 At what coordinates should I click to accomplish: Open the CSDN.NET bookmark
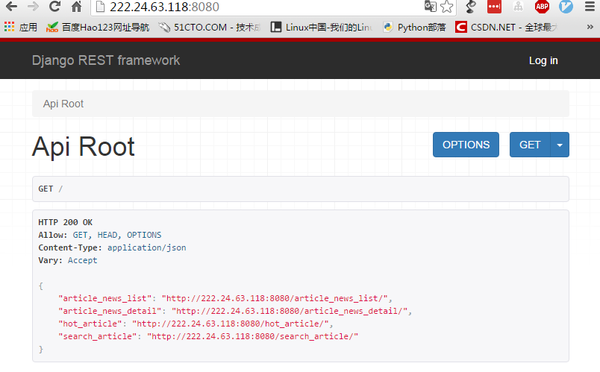click(506, 27)
